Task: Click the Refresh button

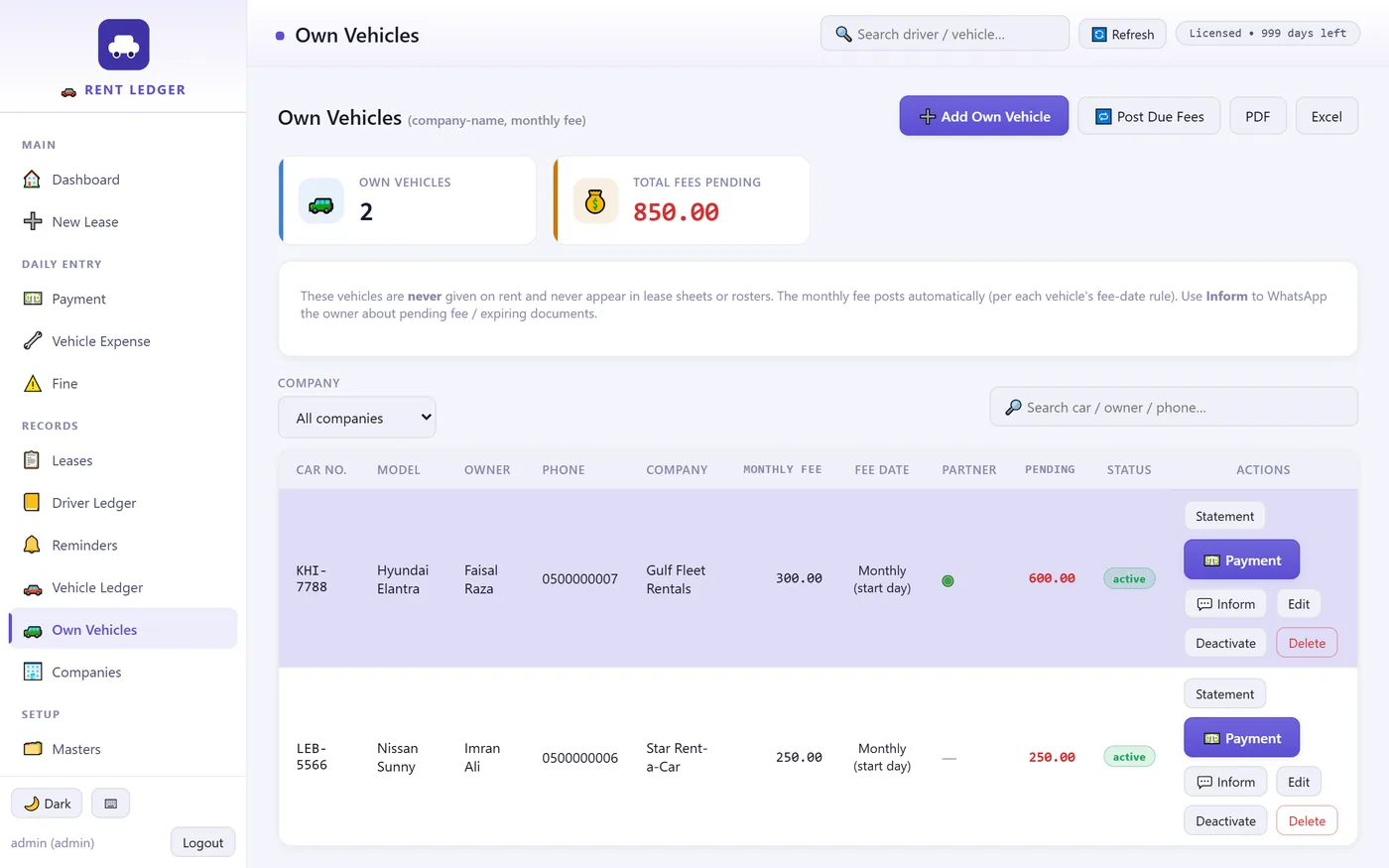Action: [x=1123, y=34]
